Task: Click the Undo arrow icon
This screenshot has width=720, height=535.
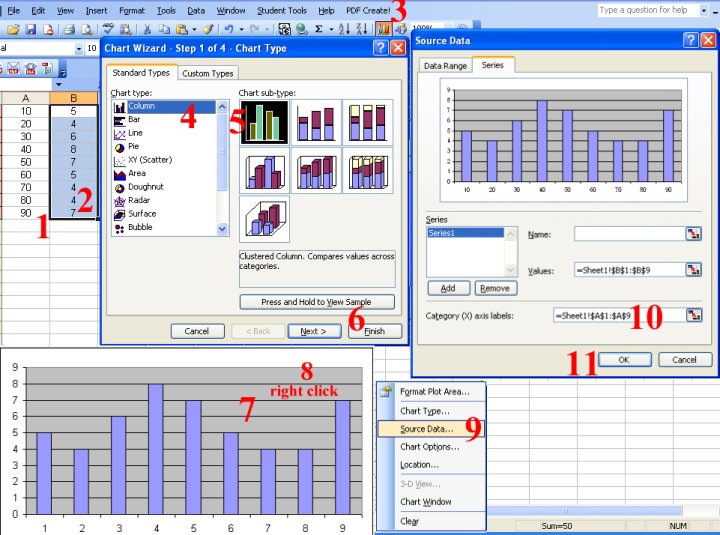Action: coord(229,29)
